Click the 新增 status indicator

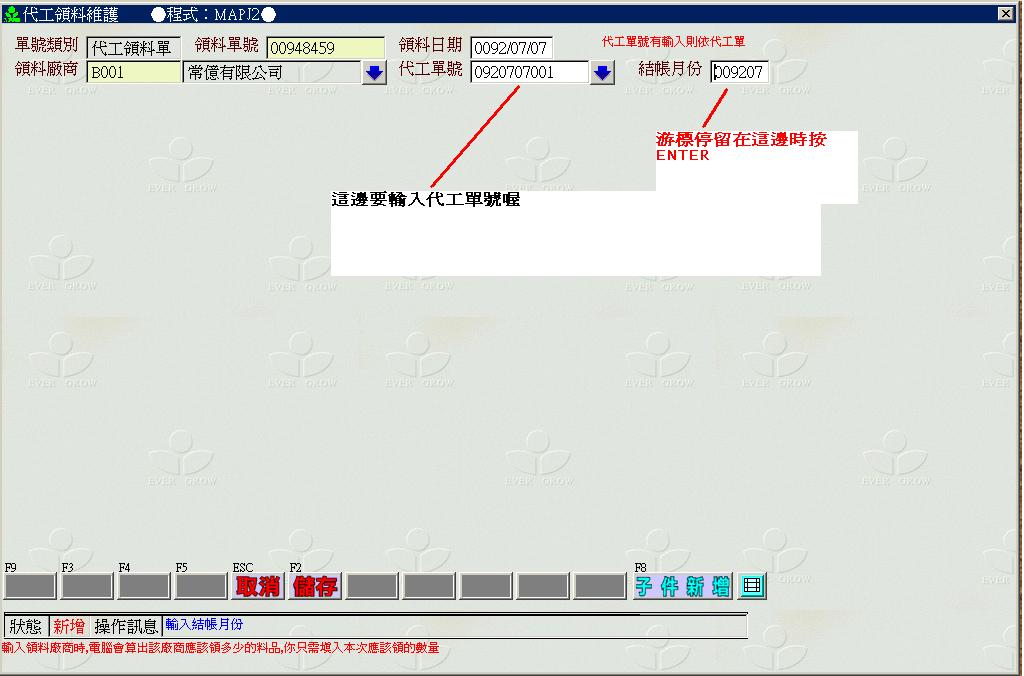point(69,627)
